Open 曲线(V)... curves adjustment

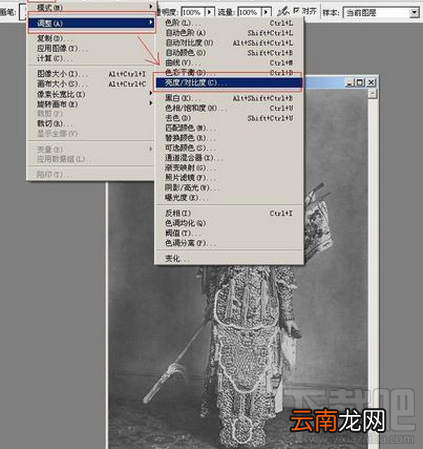[229, 63]
